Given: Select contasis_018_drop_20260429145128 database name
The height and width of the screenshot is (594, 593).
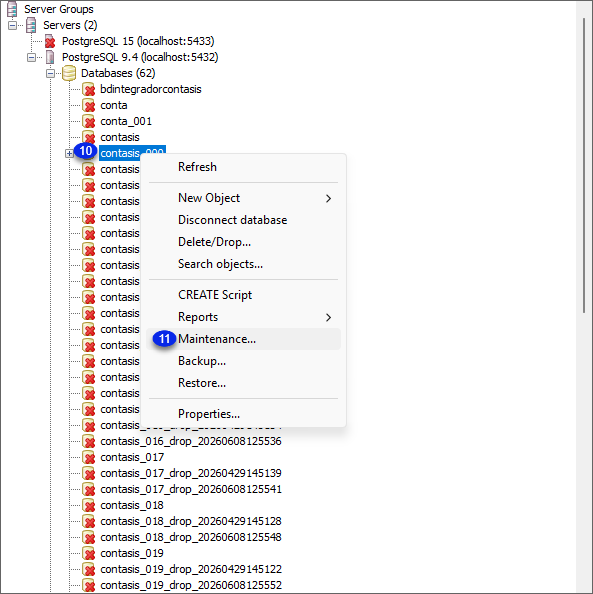Looking at the screenshot, I should point(191,521).
